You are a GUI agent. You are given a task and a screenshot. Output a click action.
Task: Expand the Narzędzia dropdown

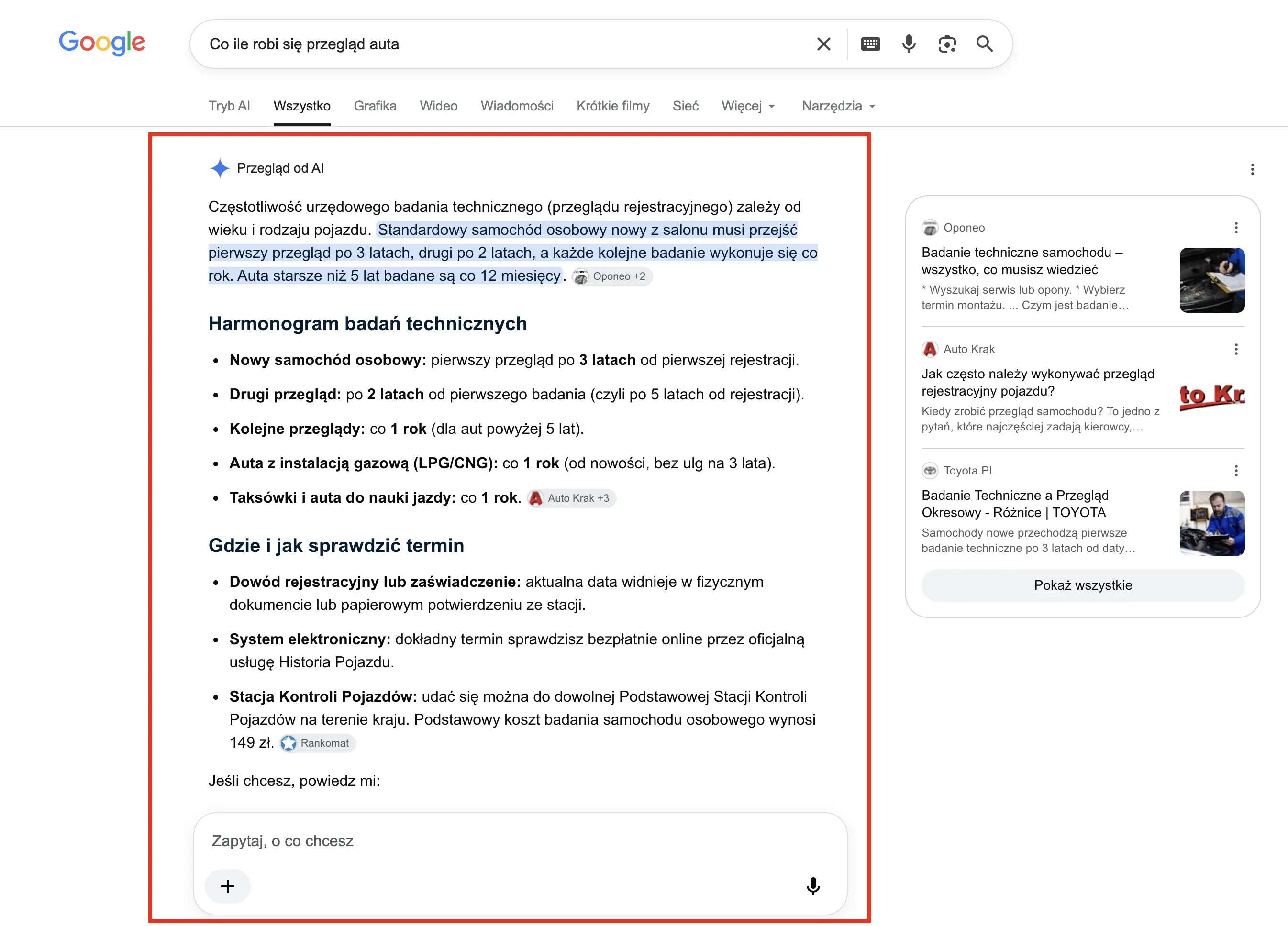coord(838,106)
